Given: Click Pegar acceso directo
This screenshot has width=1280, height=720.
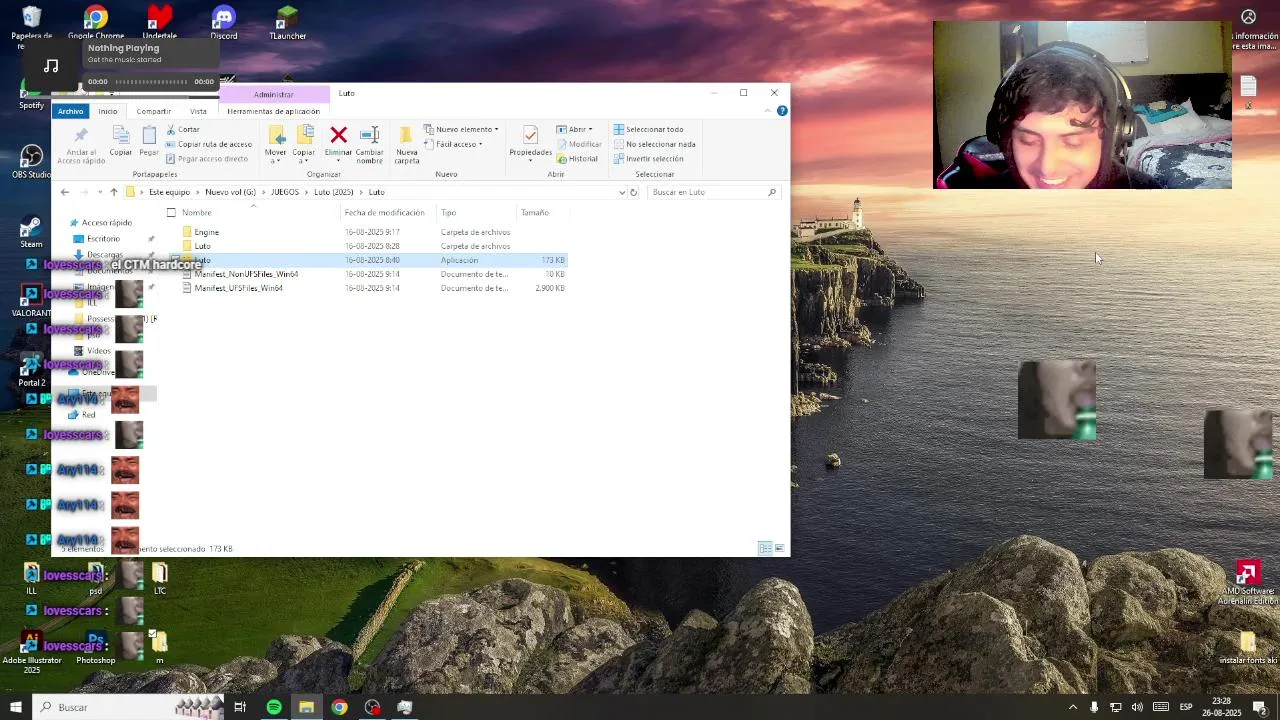Looking at the screenshot, I should [206, 159].
